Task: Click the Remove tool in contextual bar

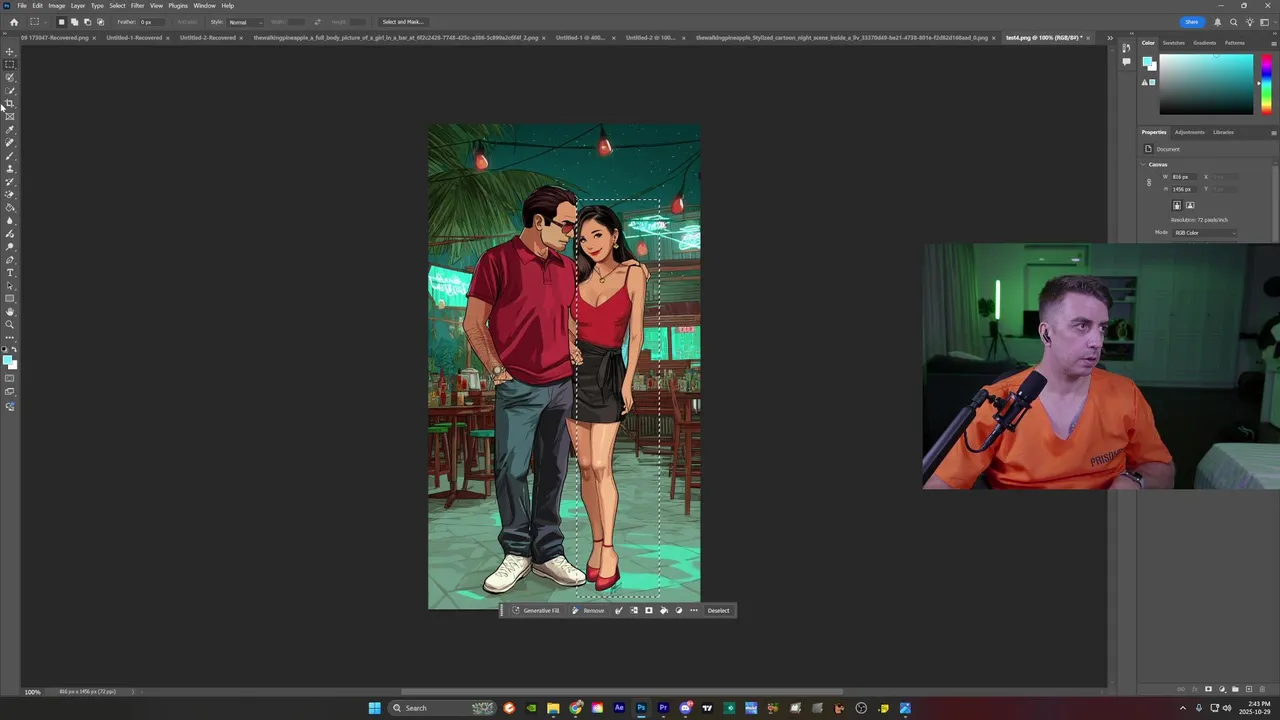Action: point(588,610)
